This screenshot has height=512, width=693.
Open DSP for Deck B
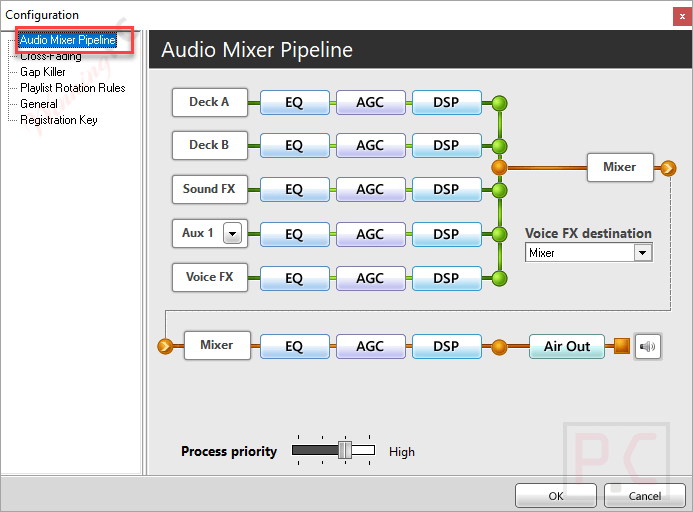(446, 145)
